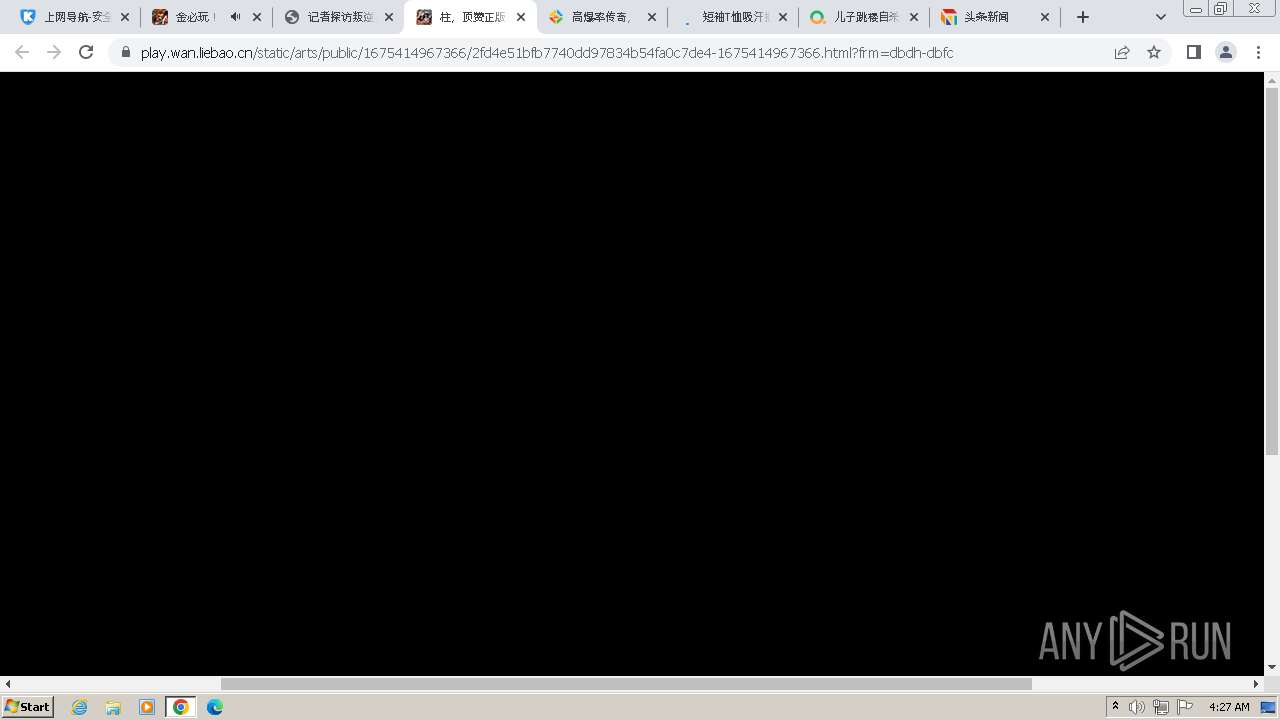Click the show desktop button
This screenshot has height=720, width=1280.
(x=1268, y=707)
